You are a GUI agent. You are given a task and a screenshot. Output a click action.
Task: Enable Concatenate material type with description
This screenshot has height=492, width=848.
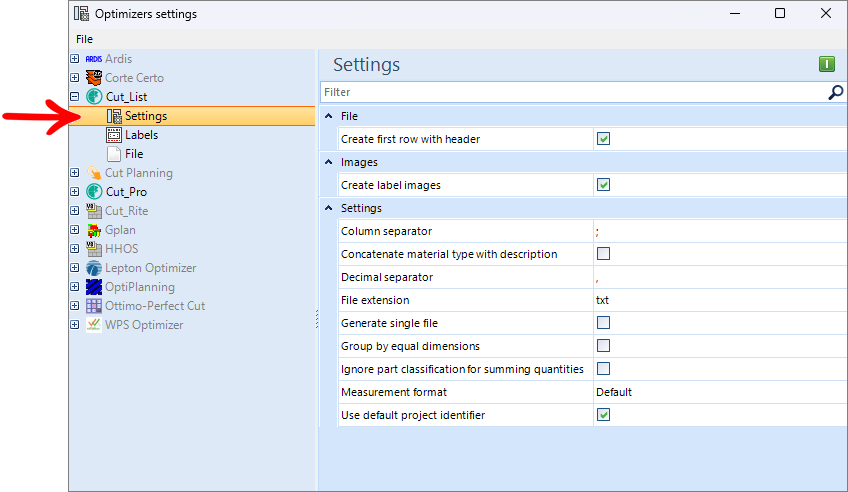(x=604, y=254)
